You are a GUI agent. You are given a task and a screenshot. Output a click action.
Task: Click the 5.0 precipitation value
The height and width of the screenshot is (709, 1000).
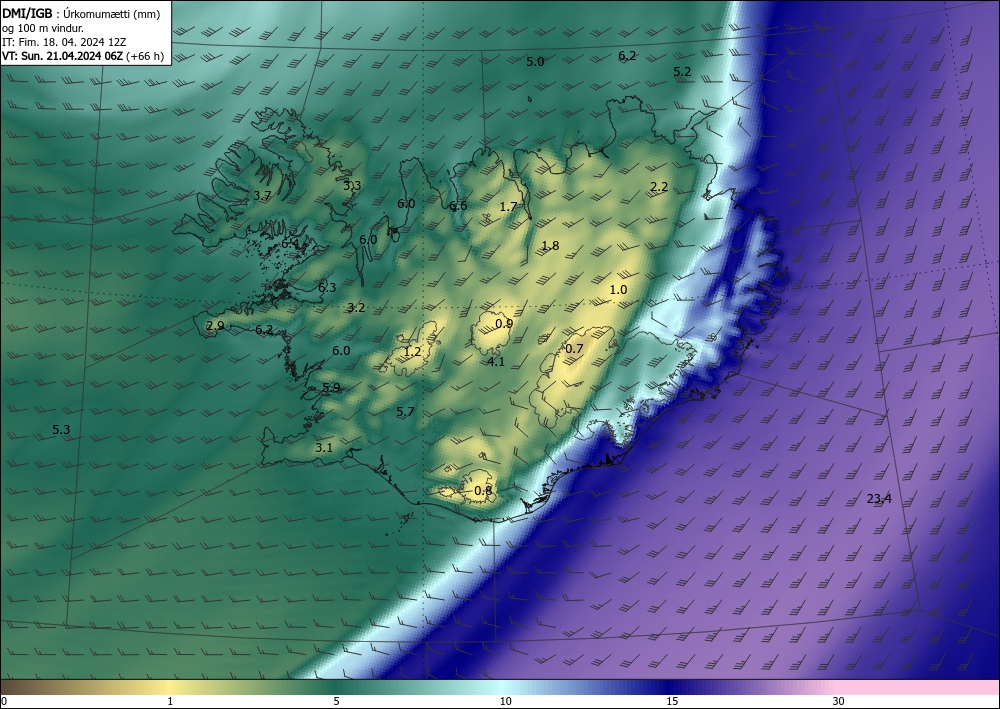tap(535, 62)
